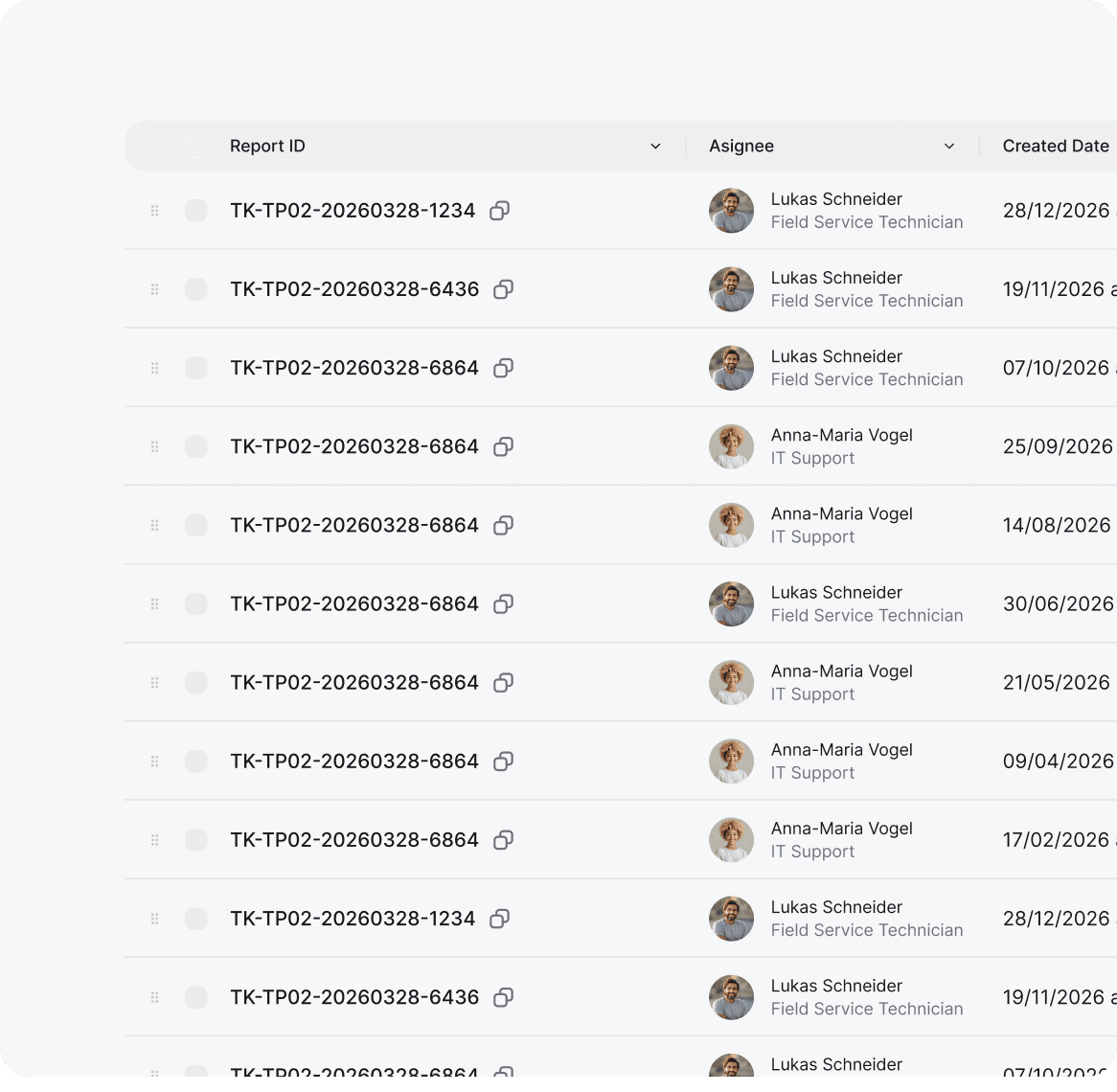
Task: Copy the report ID in the 25/09/2026 row
Action: click(x=503, y=446)
